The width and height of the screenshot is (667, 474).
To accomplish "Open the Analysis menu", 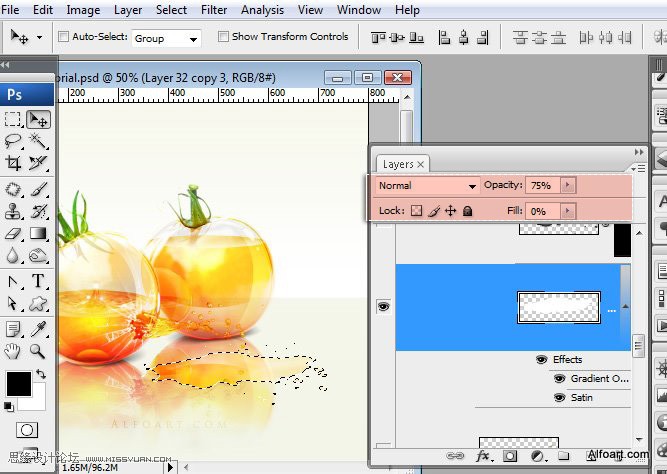I will [262, 10].
